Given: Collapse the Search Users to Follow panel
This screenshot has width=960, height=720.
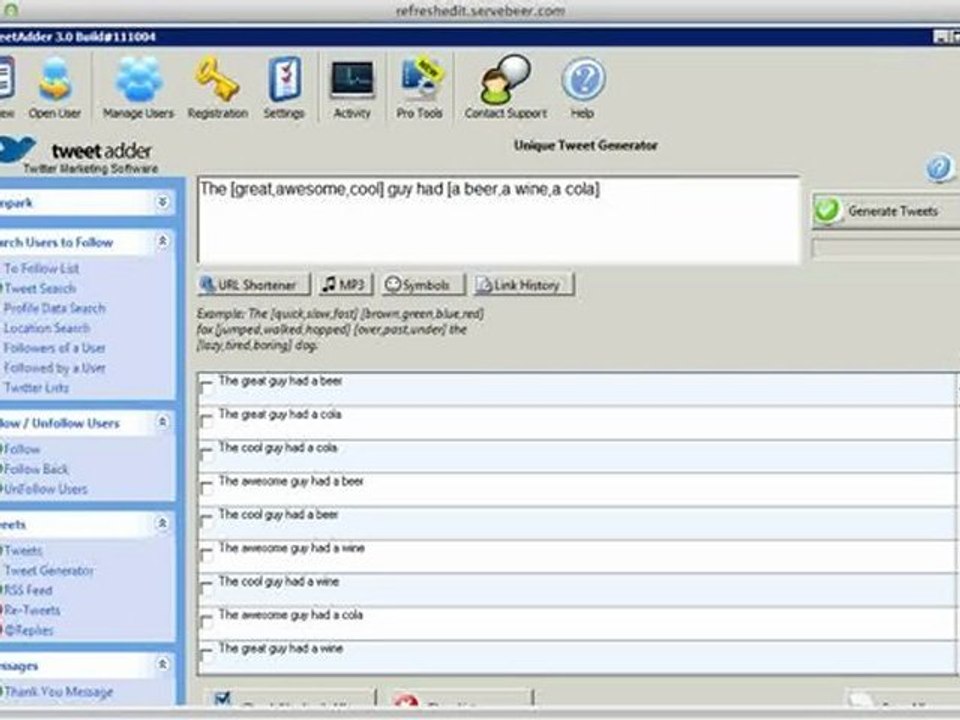Looking at the screenshot, I should coord(162,241).
